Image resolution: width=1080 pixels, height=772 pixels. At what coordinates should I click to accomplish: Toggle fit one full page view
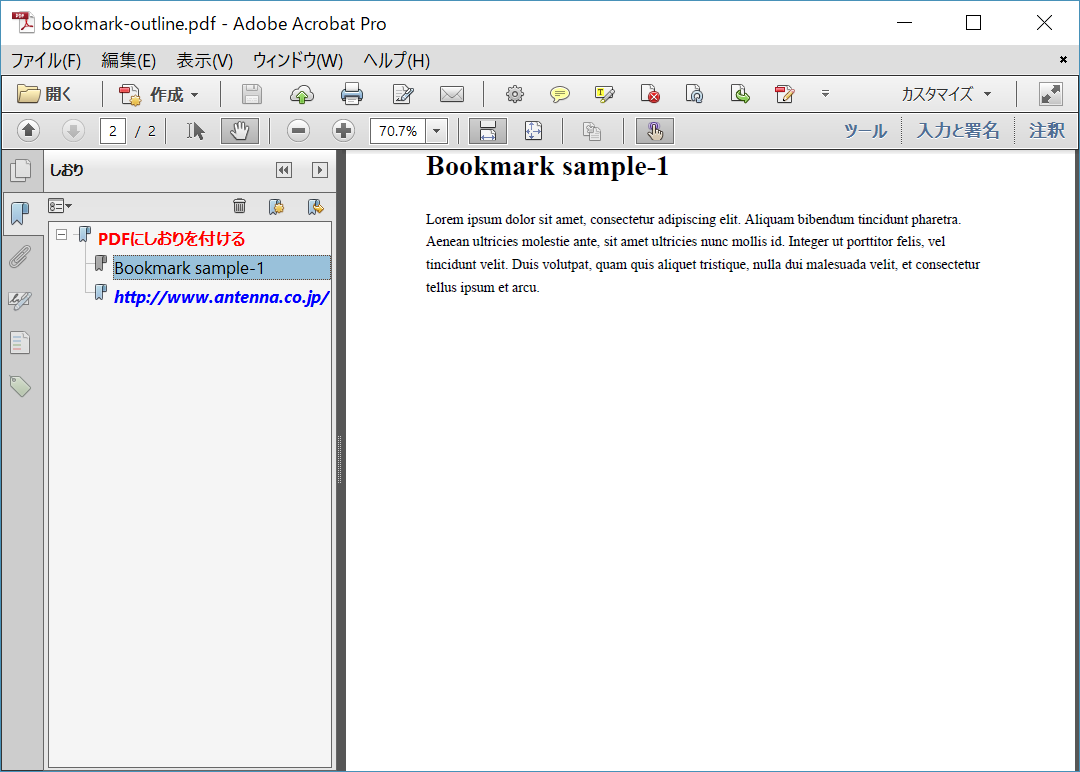click(533, 130)
